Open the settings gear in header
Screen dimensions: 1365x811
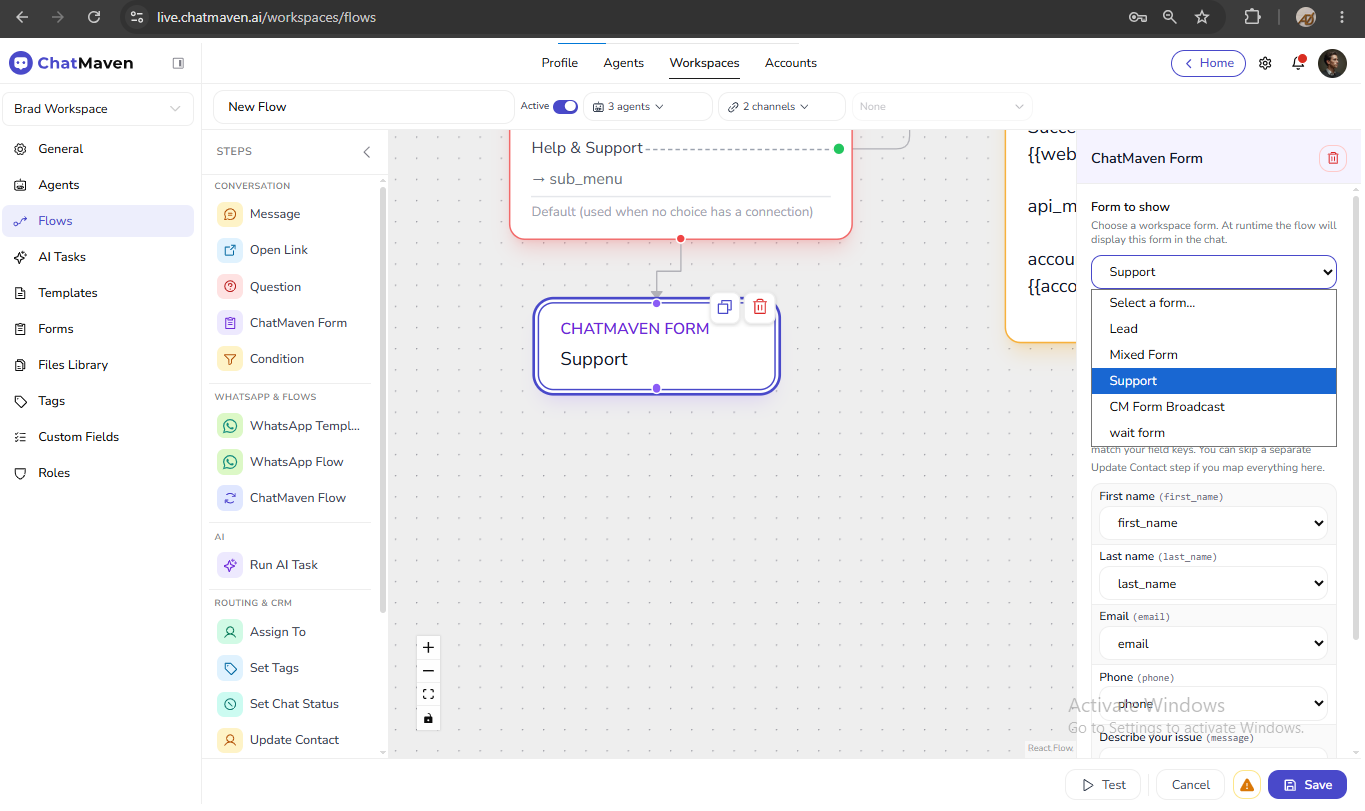point(1265,63)
